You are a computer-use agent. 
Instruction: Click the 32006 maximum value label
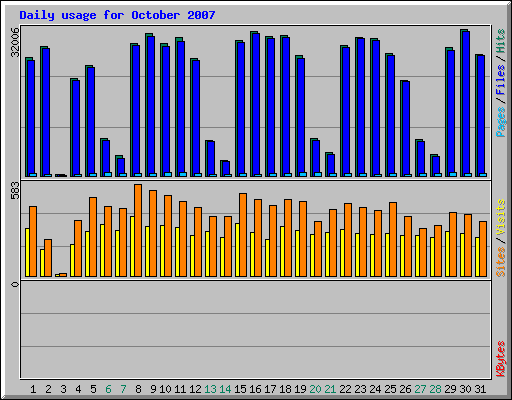coord(15,42)
